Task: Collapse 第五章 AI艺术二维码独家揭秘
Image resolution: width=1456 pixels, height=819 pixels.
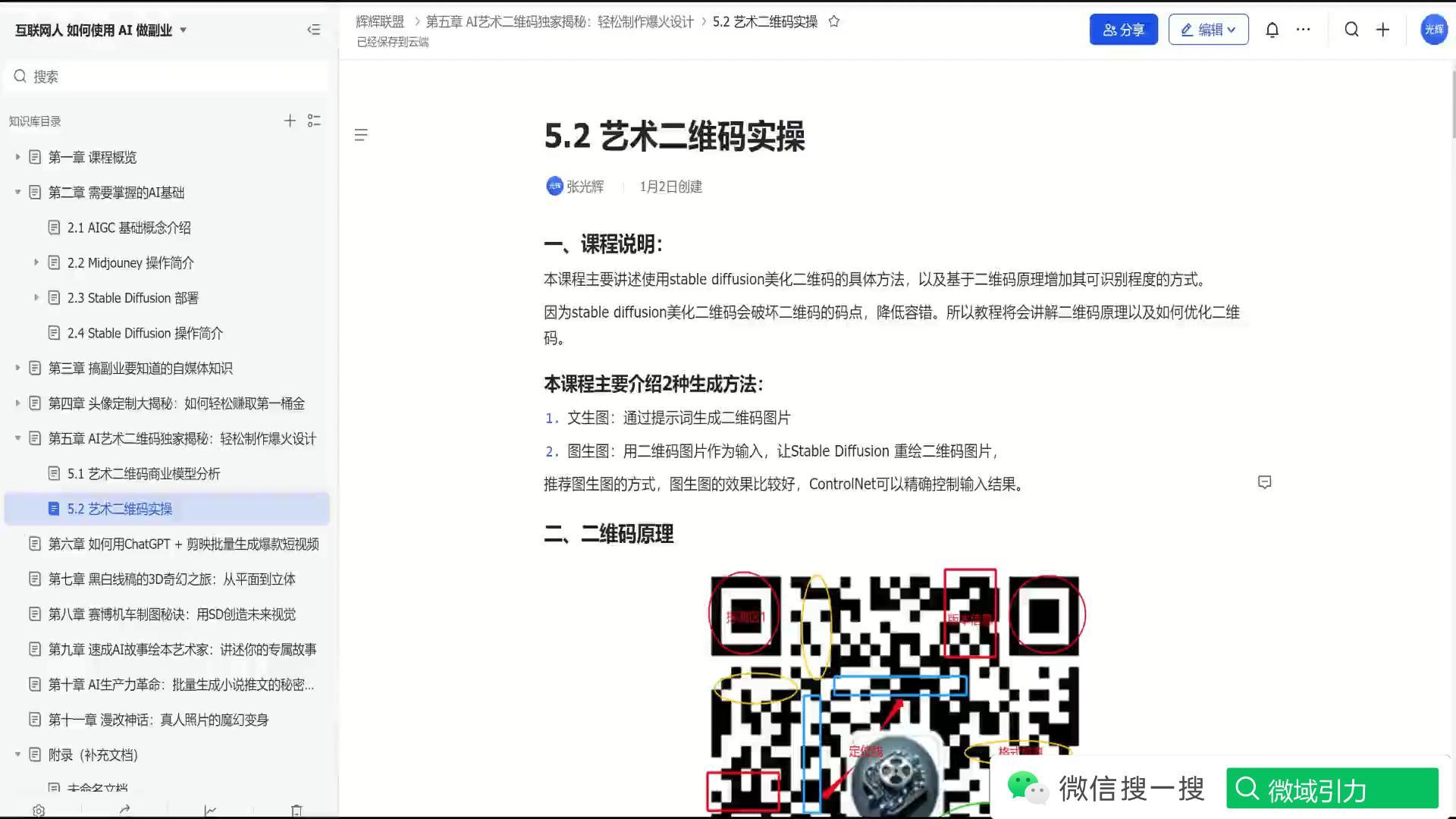Action: [x=17, y=438]
